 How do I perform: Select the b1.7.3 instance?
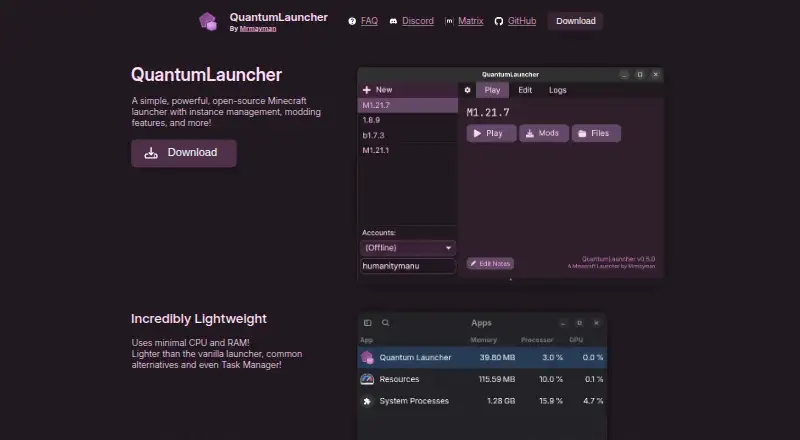coord(408,135)
